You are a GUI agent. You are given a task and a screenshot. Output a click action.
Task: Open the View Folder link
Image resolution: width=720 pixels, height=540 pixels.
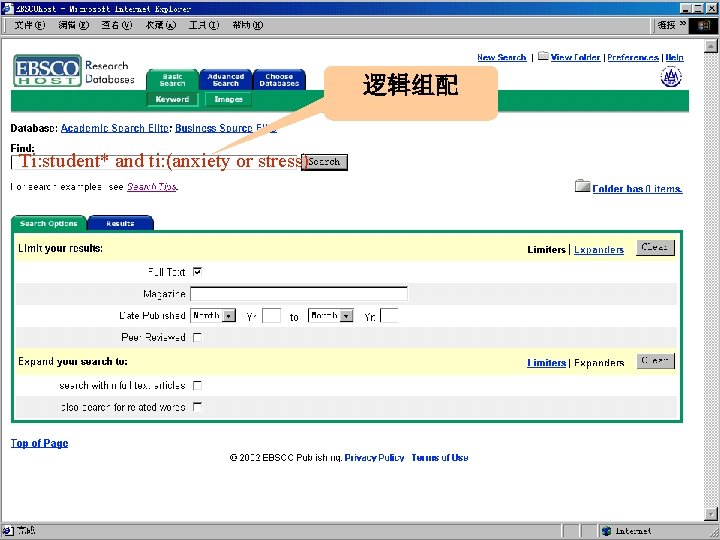click(575, 57)
